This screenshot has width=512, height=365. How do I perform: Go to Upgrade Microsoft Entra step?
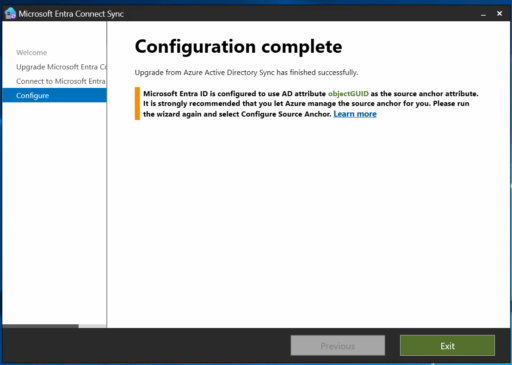coord(61,67)
